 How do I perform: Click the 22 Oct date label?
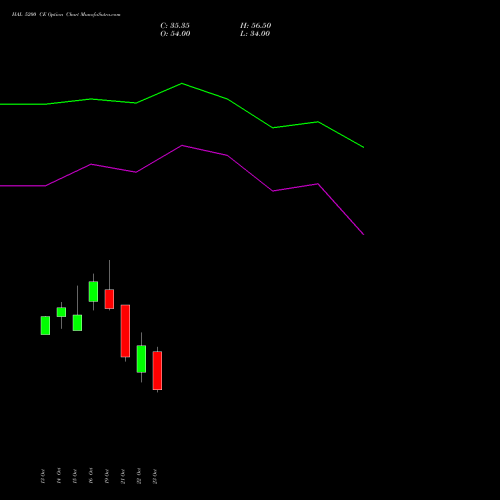[139, 476]
